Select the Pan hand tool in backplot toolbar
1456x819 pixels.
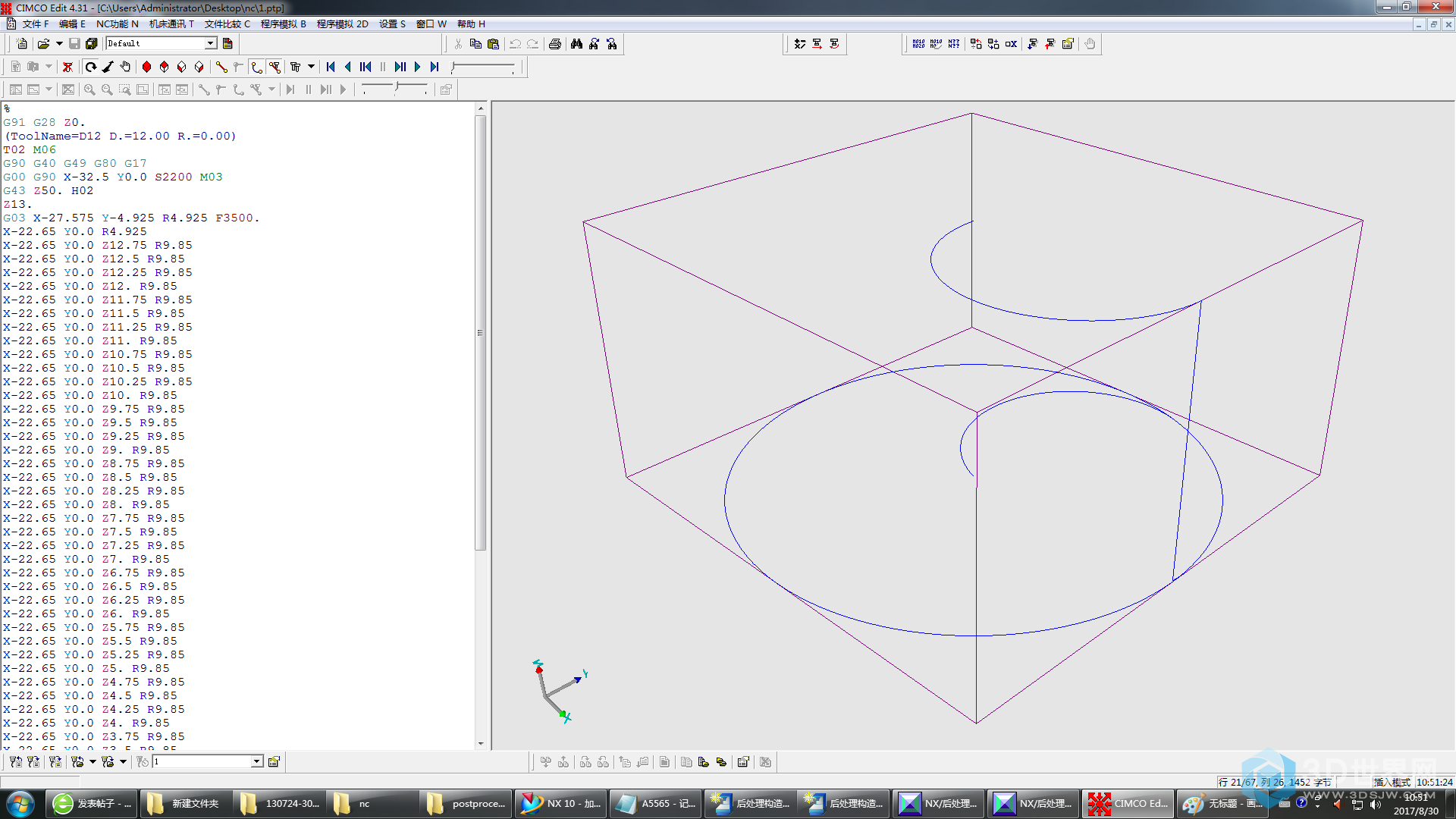click(x=126, y=67)
